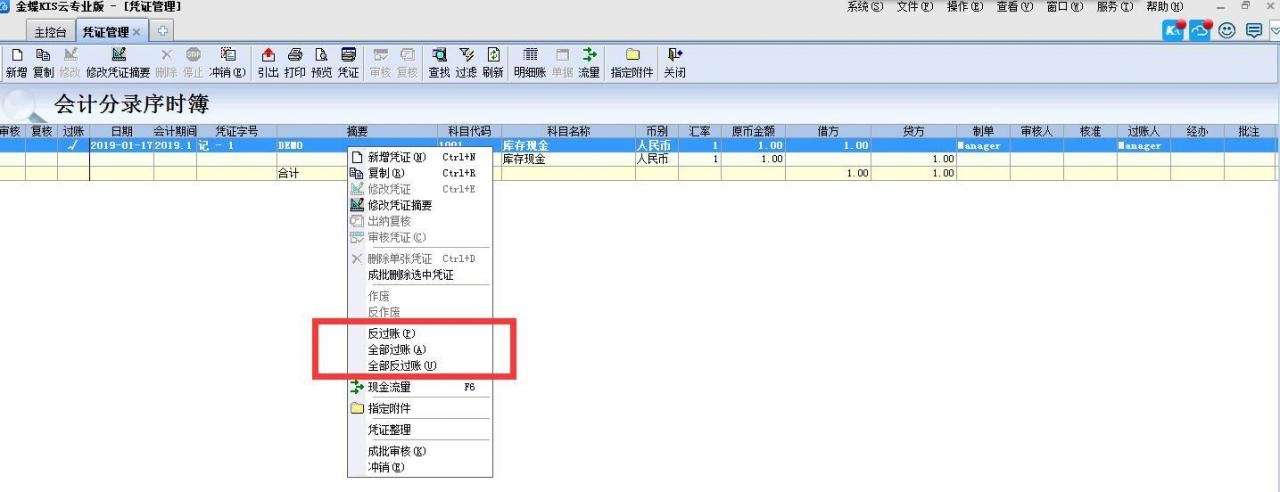Open the 帮助 menu
This screenshot has height=492, width=1280.
click(x=1165, y=7)
